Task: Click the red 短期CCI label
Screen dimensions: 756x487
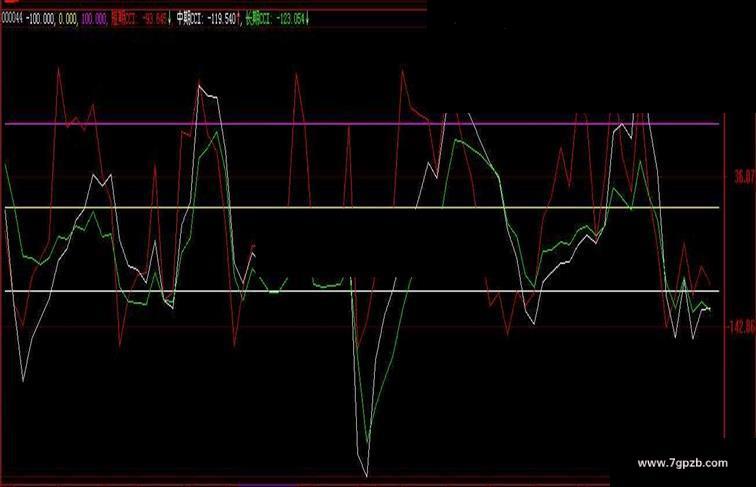Action: point(125,19)
